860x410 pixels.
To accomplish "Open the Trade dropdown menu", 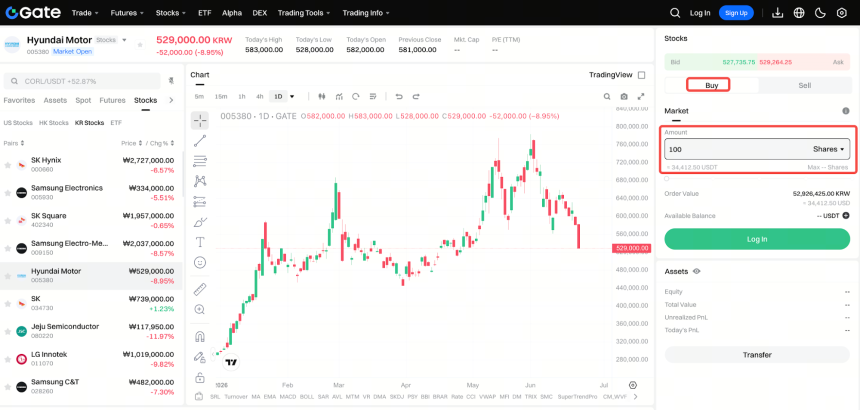I will tap(85, 13).
